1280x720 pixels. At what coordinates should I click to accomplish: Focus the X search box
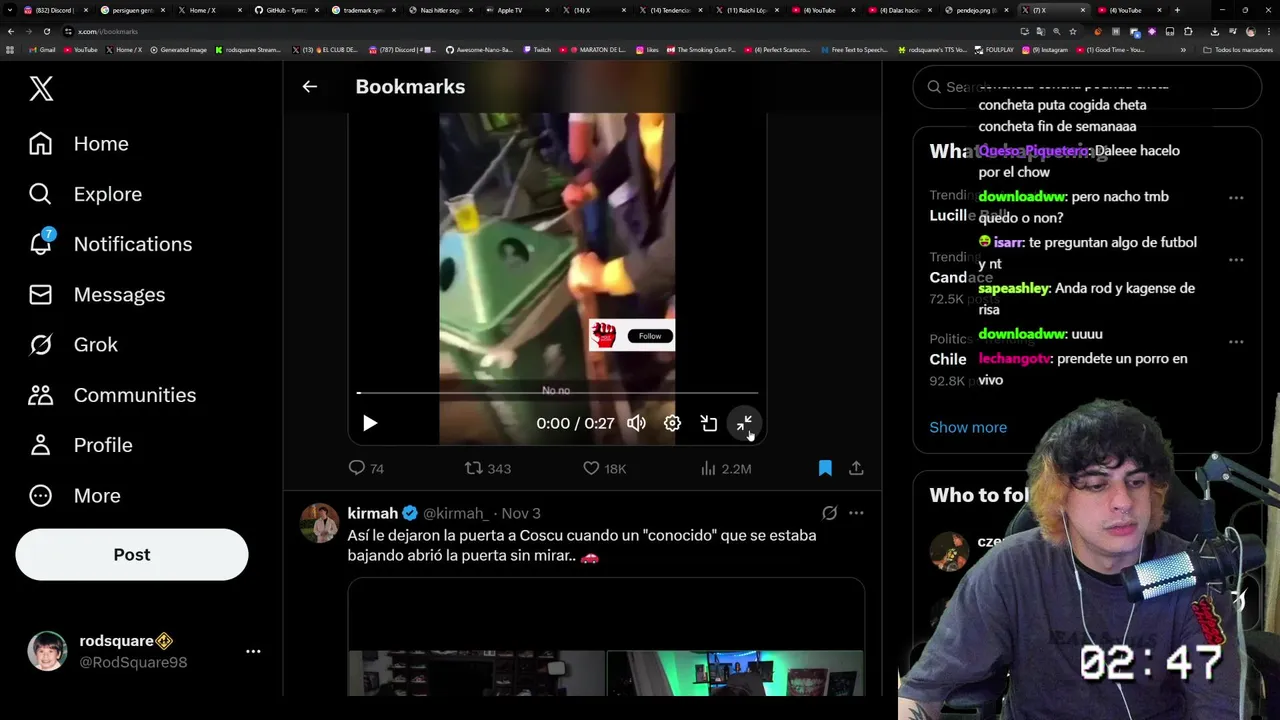[x=1087, y=87]
